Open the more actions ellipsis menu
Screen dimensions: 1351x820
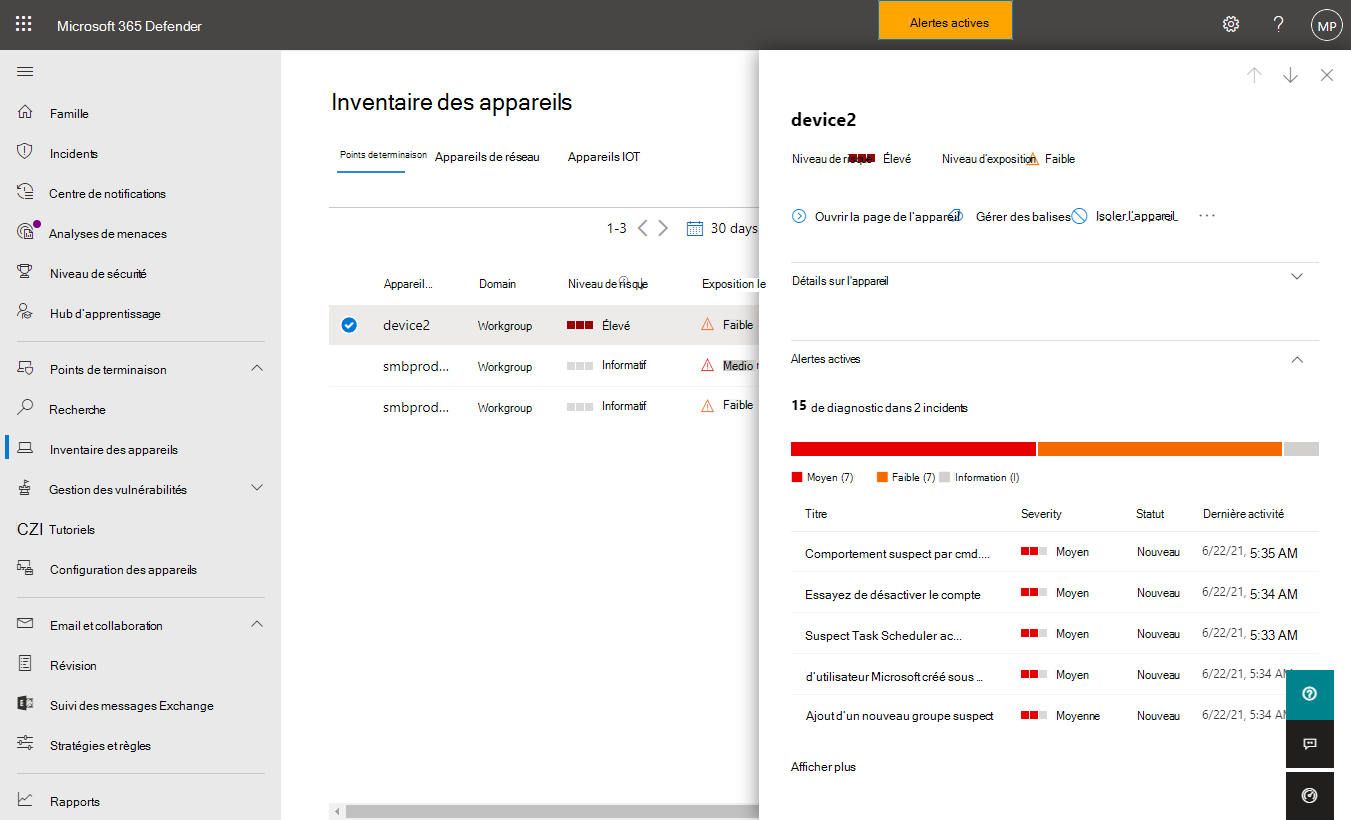[x=1207, y=216]
